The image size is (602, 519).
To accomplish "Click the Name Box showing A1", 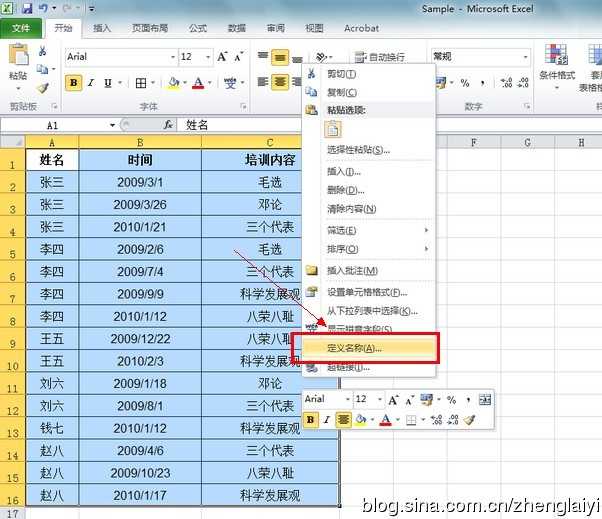I will [54, 125].
